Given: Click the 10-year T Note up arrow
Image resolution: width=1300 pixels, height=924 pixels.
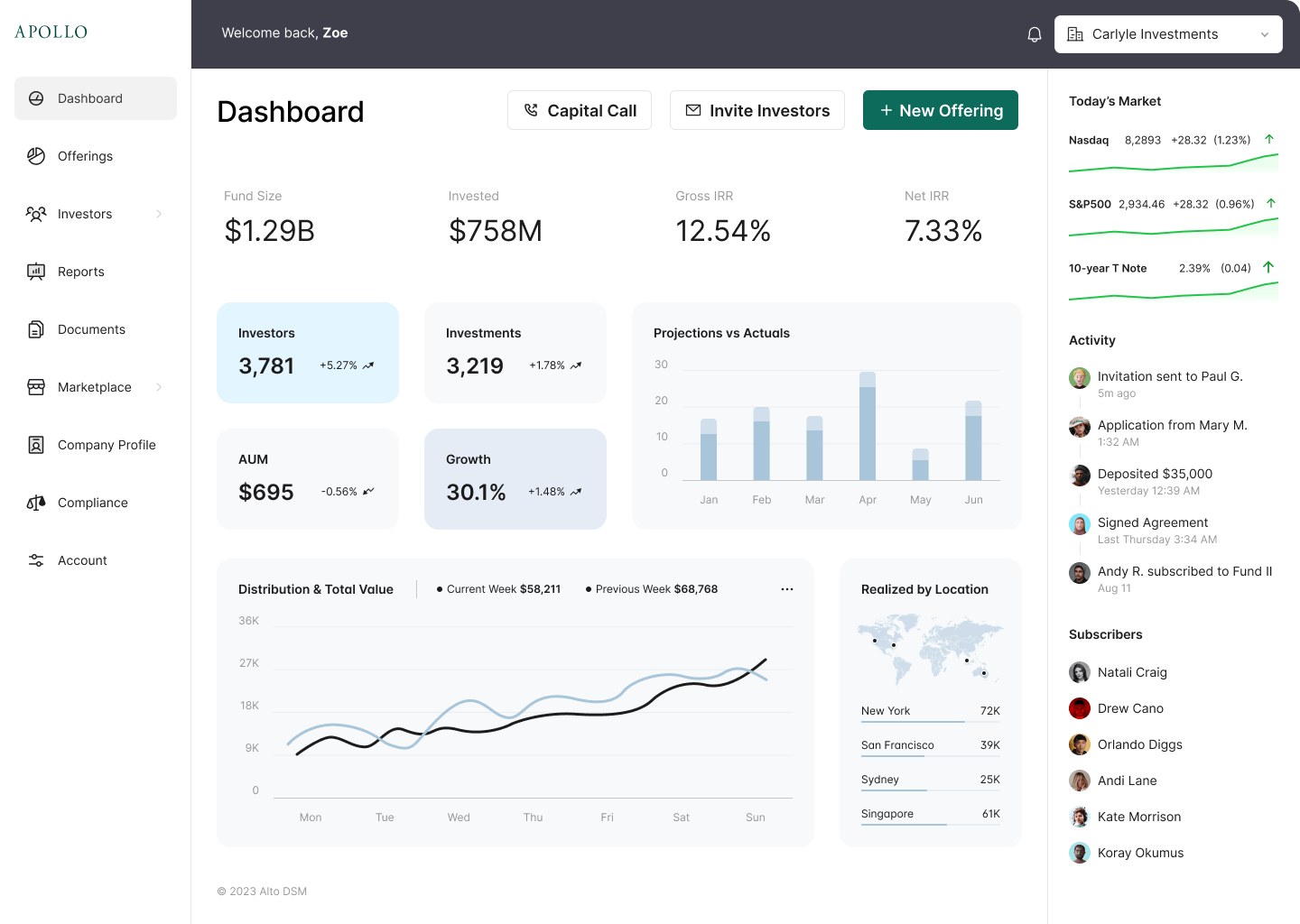Looking at the screenshot, I should [1268, 267].
